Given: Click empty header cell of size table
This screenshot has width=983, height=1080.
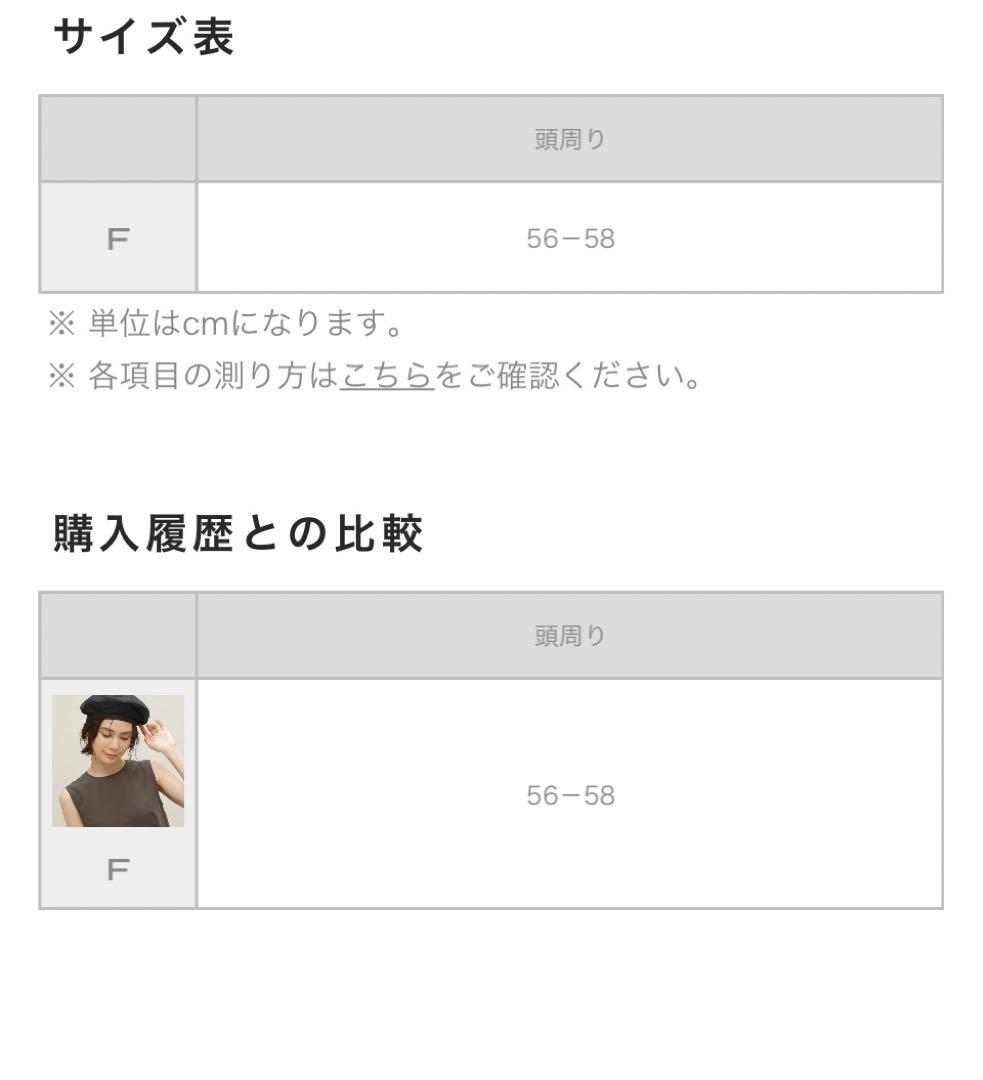Looking at the screenshot, I should point(118,140).
